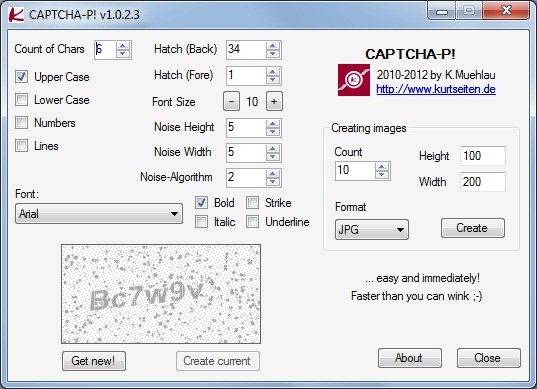This screenshot has height=389, width=537.
Task: Decrease Noise Height with down arrow
Action: [273, 131]
